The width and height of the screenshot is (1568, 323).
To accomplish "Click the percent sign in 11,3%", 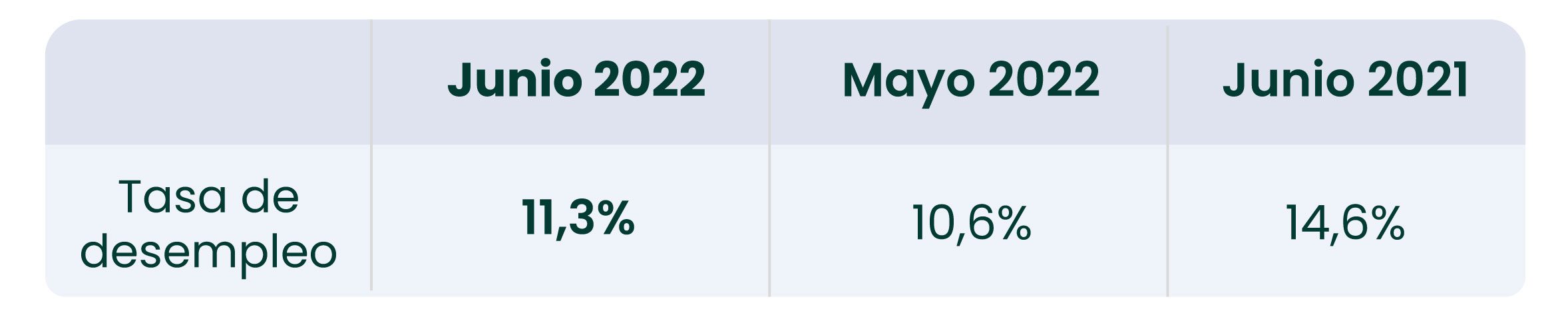I will [614, 218].
